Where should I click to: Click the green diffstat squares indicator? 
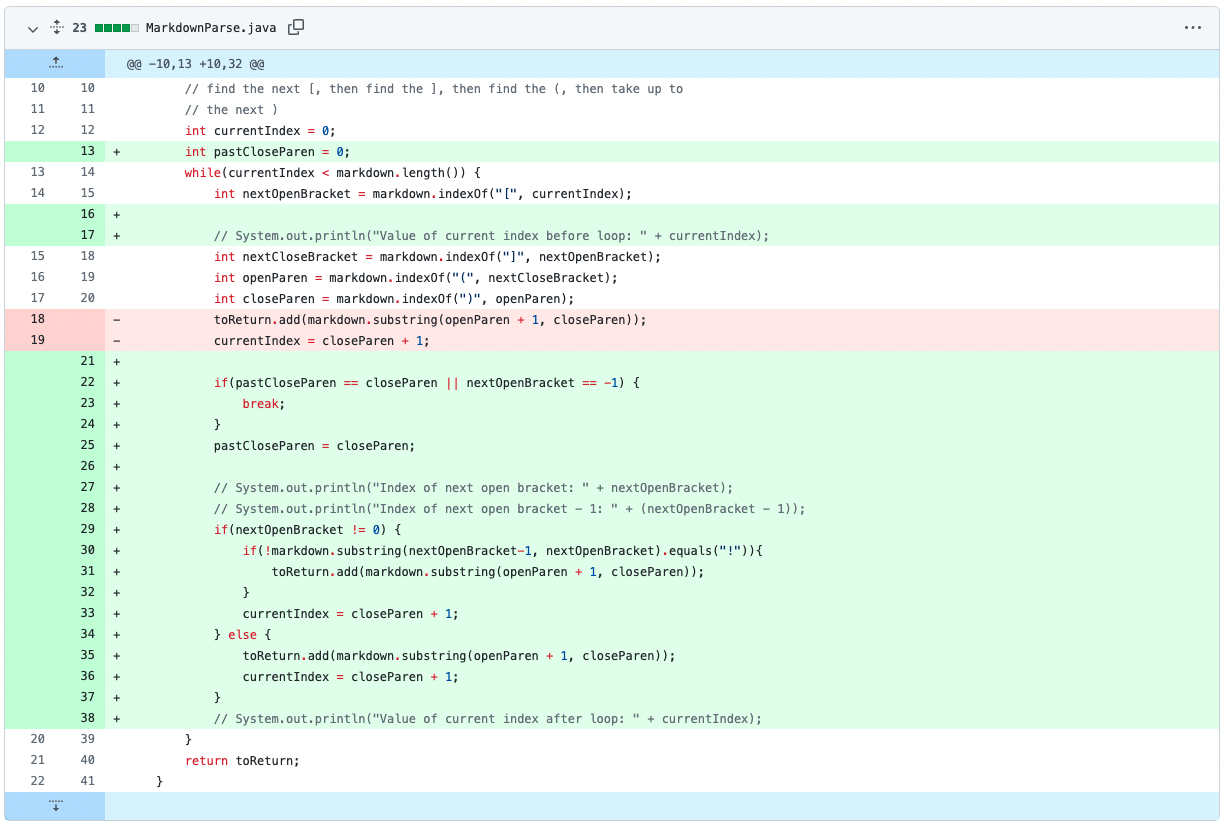coord(117,28)
